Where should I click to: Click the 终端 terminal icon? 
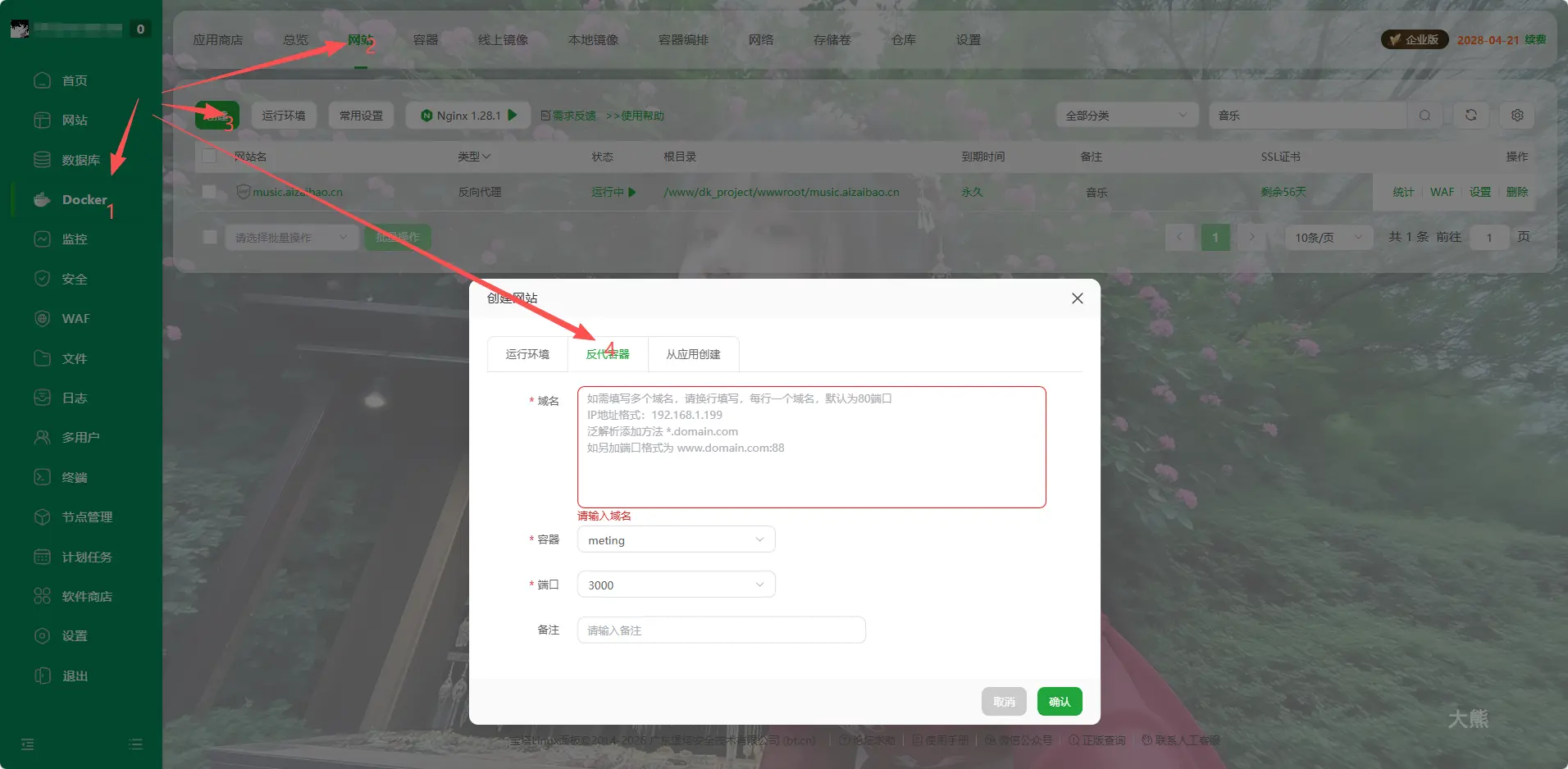pos(43,477)
